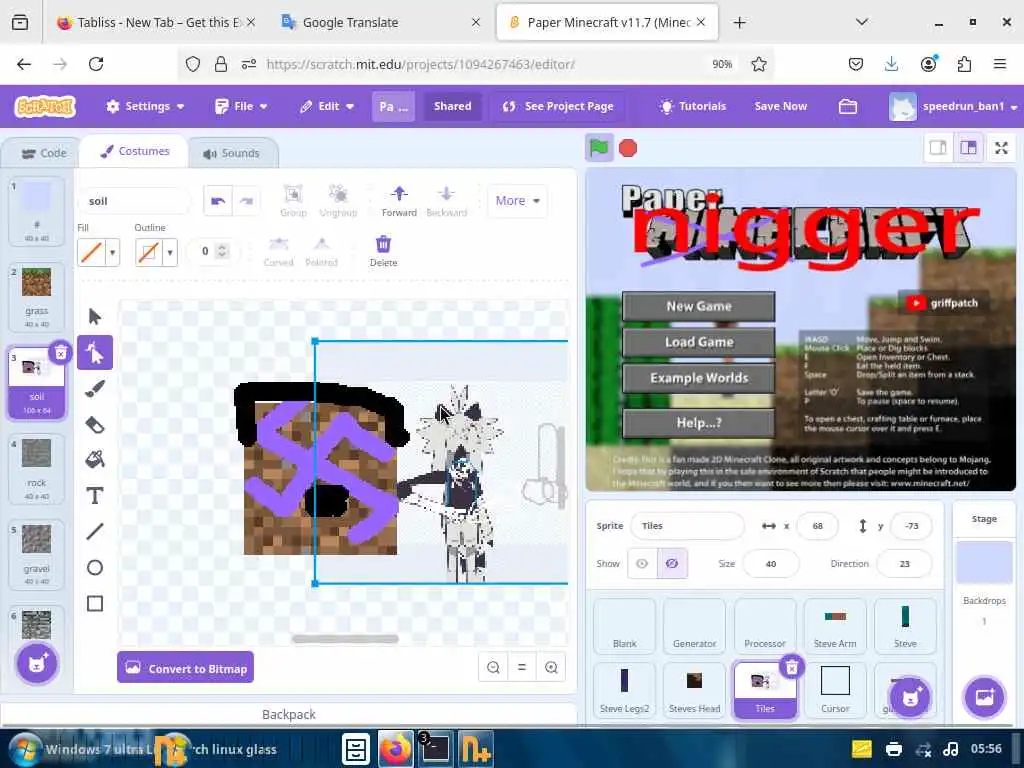The image size is (1024, 768).
Task: Open the Backpack bar
Action: click(289, 714)
